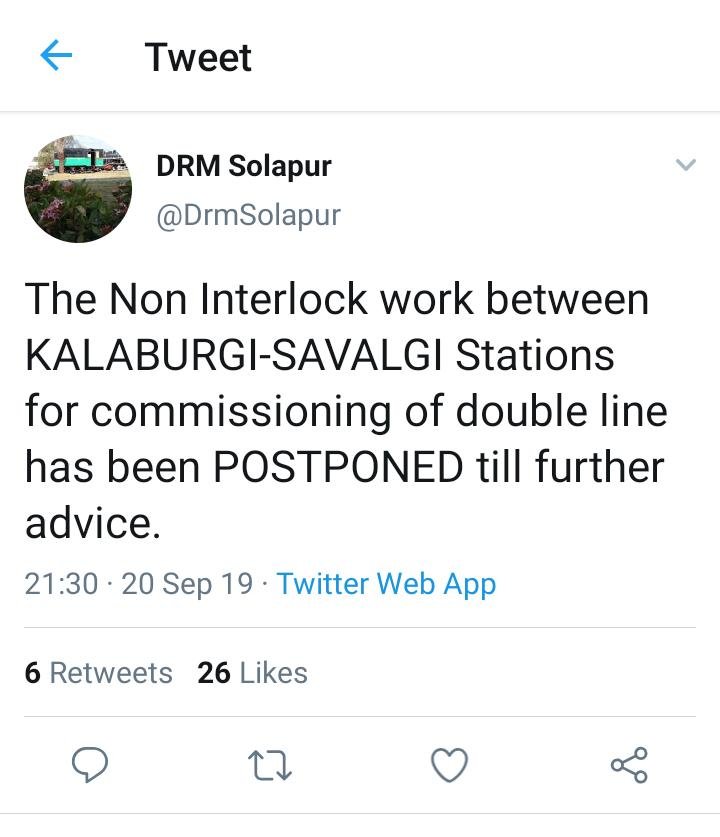Share the tweet using the share icon
Screen dimensions: 720x837
629,766
